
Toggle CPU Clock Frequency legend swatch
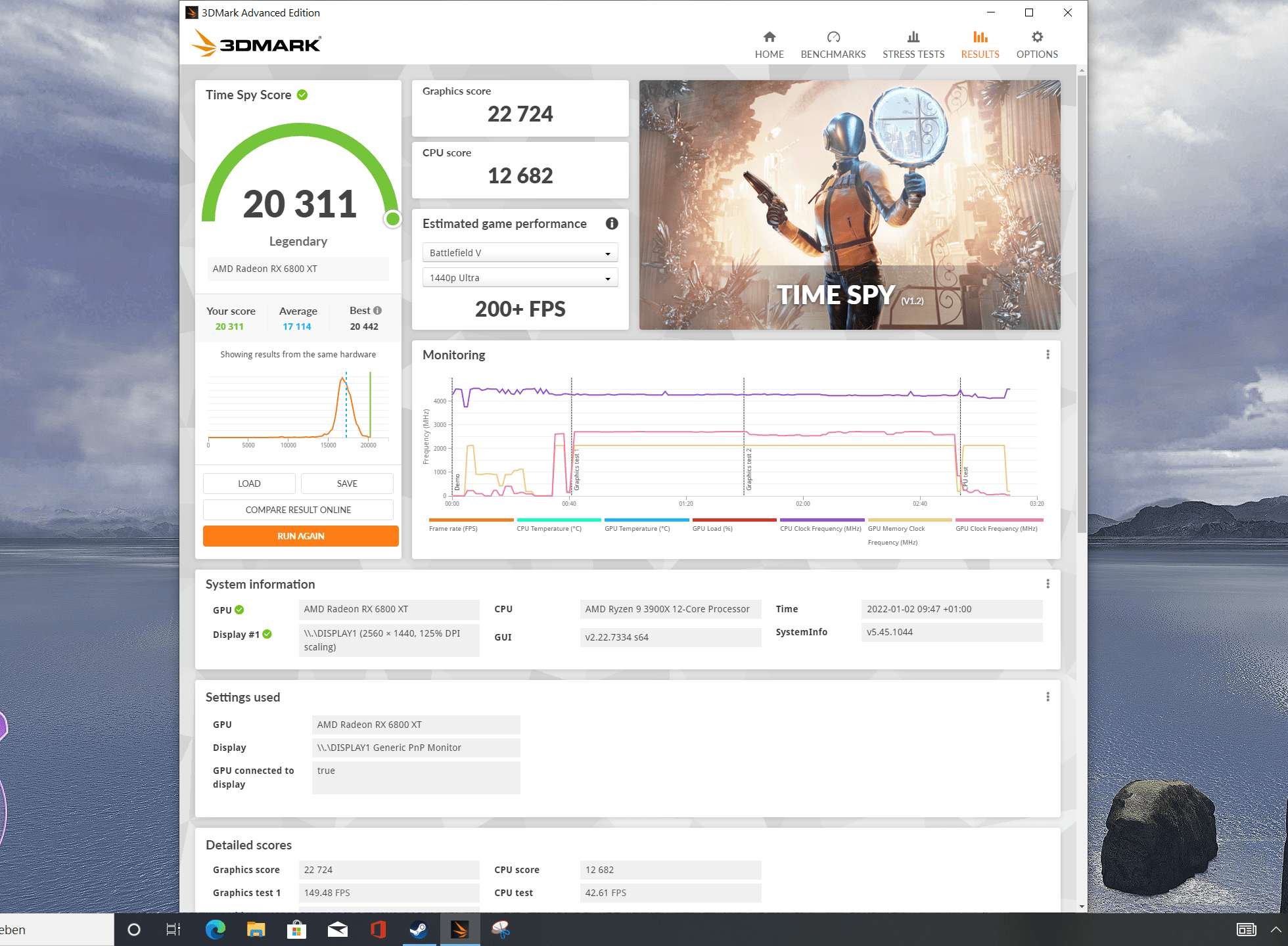pos(821,520)
